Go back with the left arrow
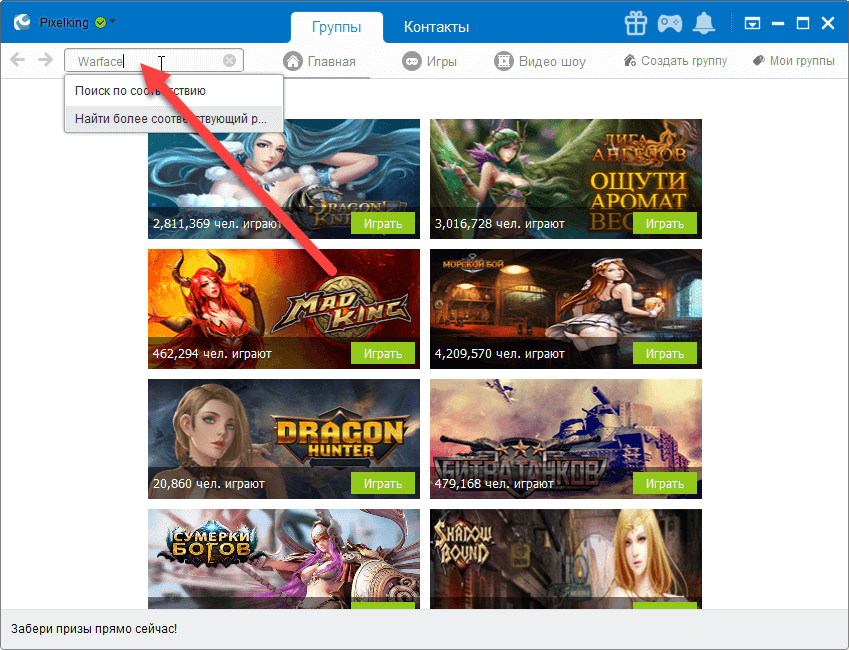849x650 pixels. pos(18,60)
